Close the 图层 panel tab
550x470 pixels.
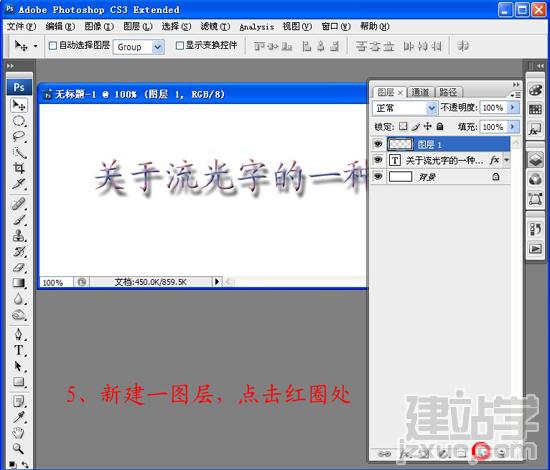[400, 93]
